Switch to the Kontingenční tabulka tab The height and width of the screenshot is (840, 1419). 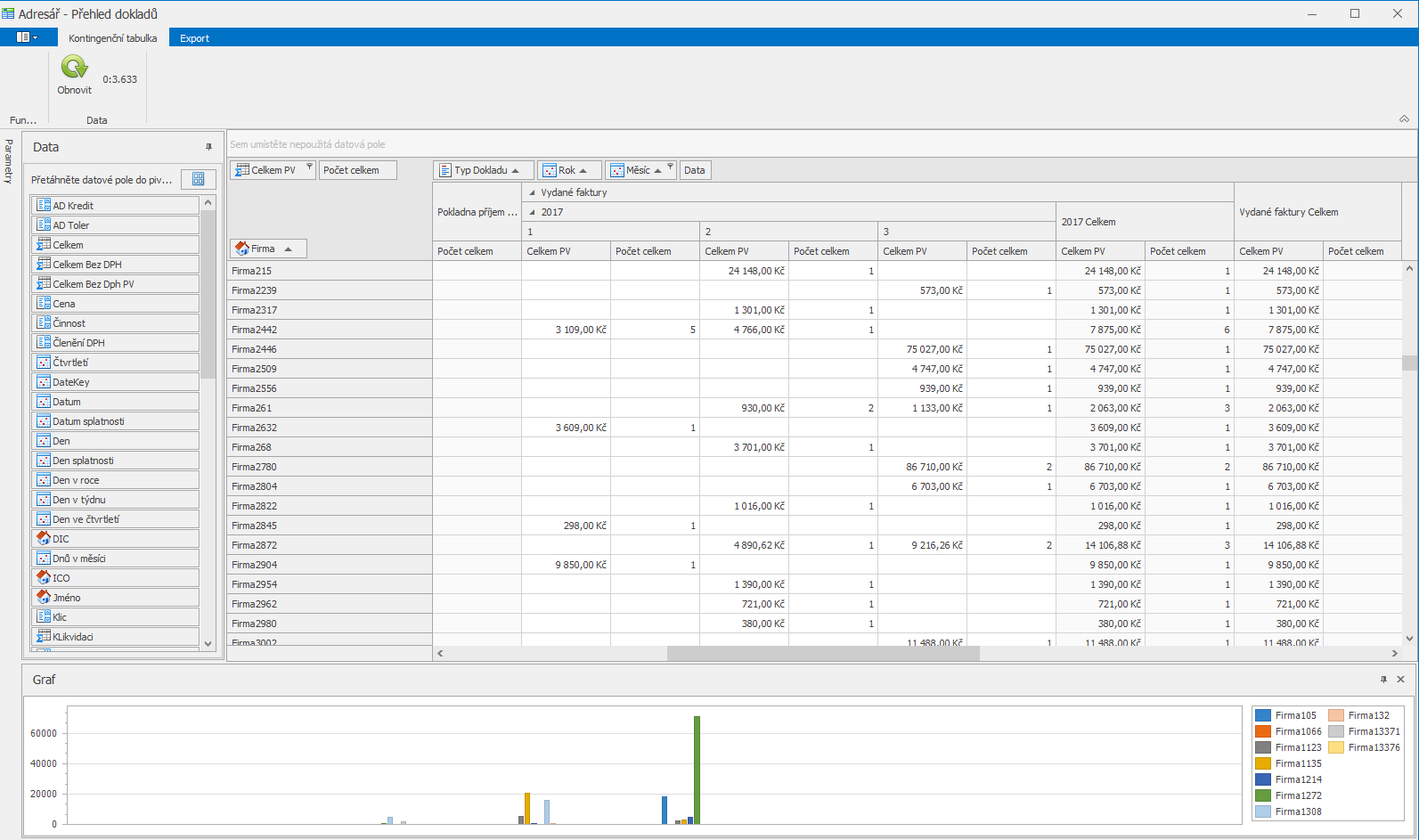113,38
